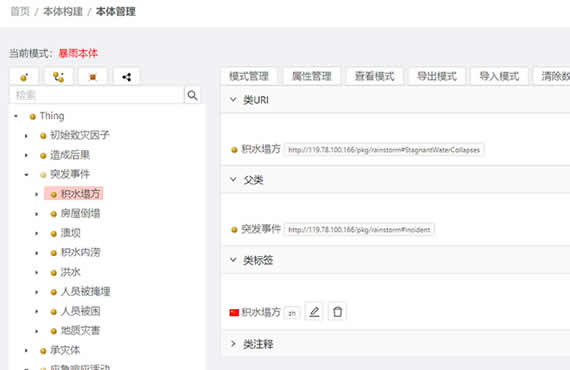Expand the highlighted 积水塌方 node arrow

[x=36, y=194]
